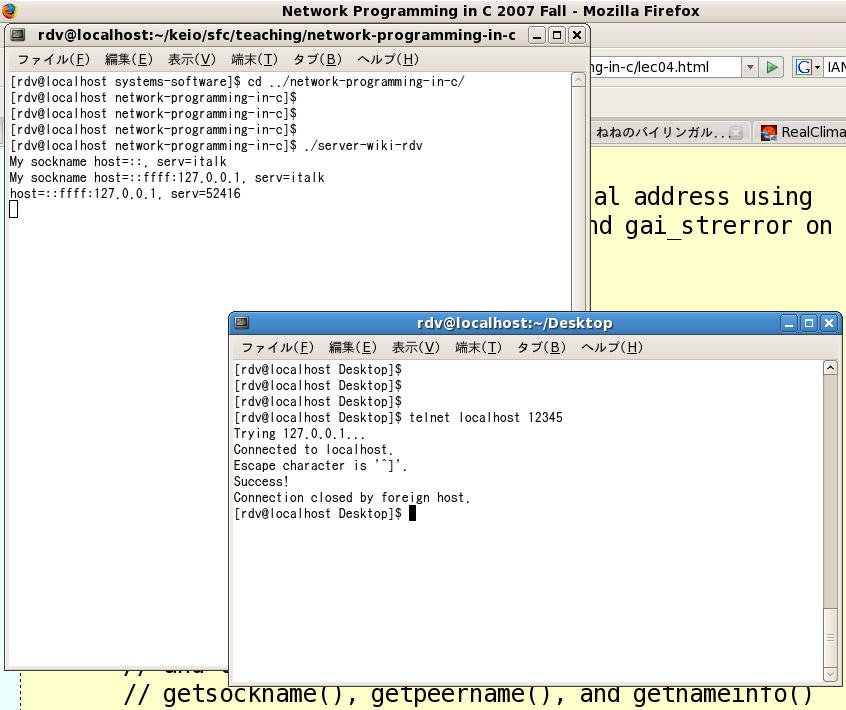Maximize the Desktop terminal window
846x710 pixels.
click(x=810, y=323)
